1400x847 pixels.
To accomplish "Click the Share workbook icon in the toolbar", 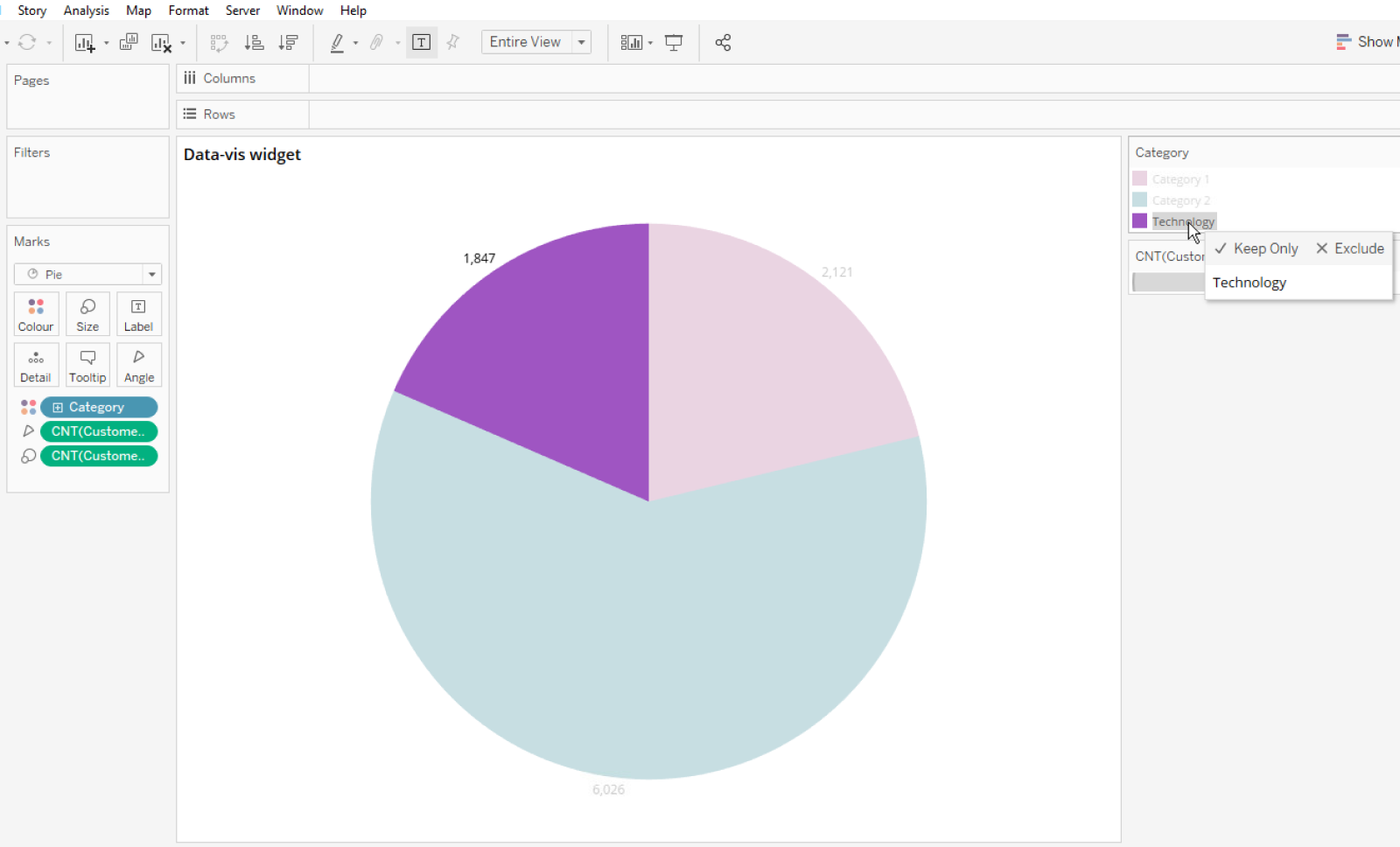I will point(723,41).
